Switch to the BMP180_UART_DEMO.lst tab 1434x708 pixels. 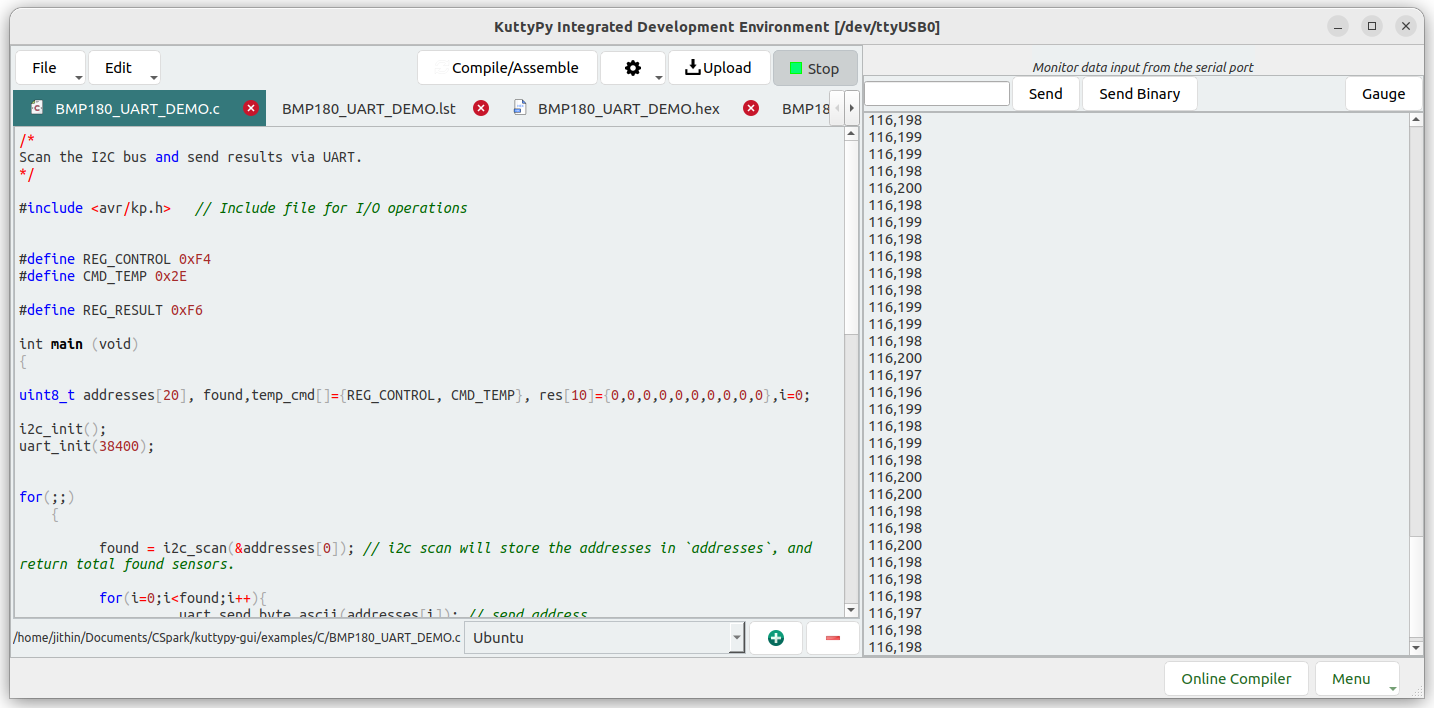tap(369, 108)
